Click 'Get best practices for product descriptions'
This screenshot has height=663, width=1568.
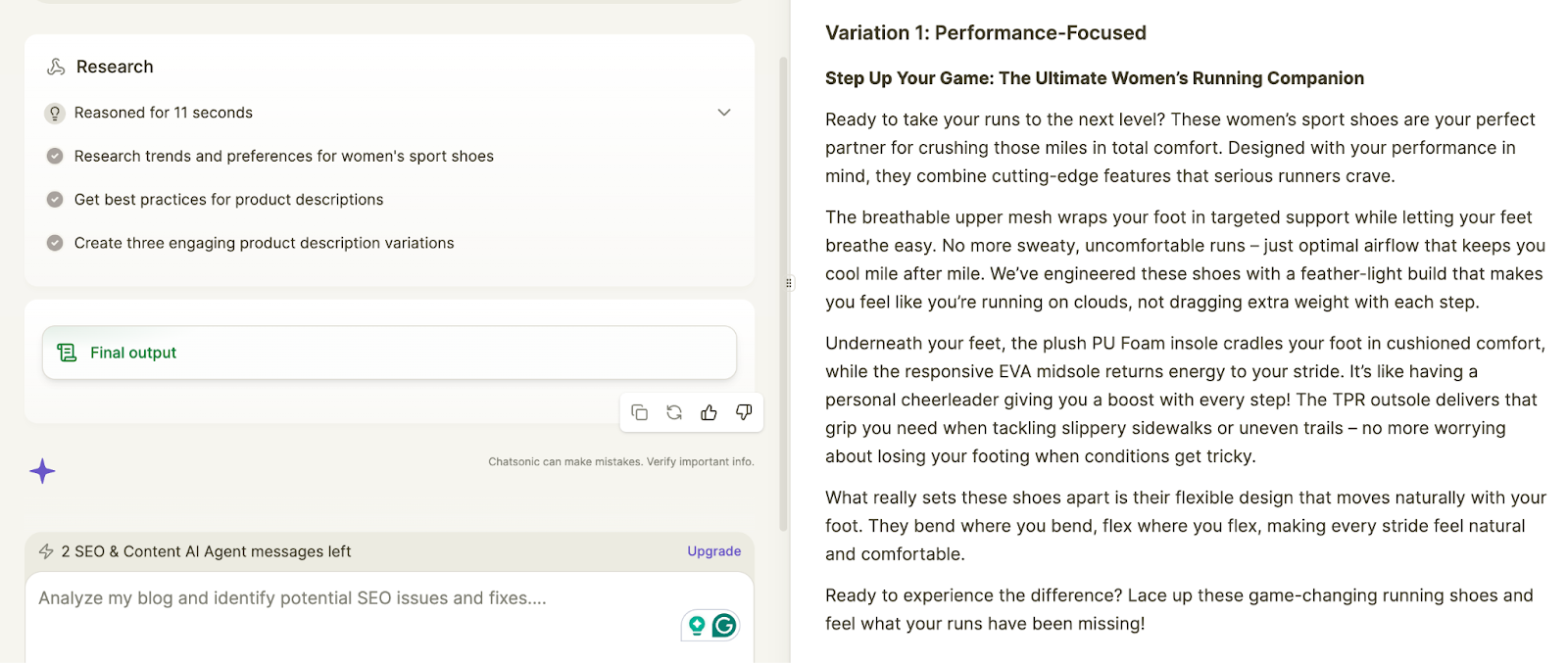click(x=229, y=199)
